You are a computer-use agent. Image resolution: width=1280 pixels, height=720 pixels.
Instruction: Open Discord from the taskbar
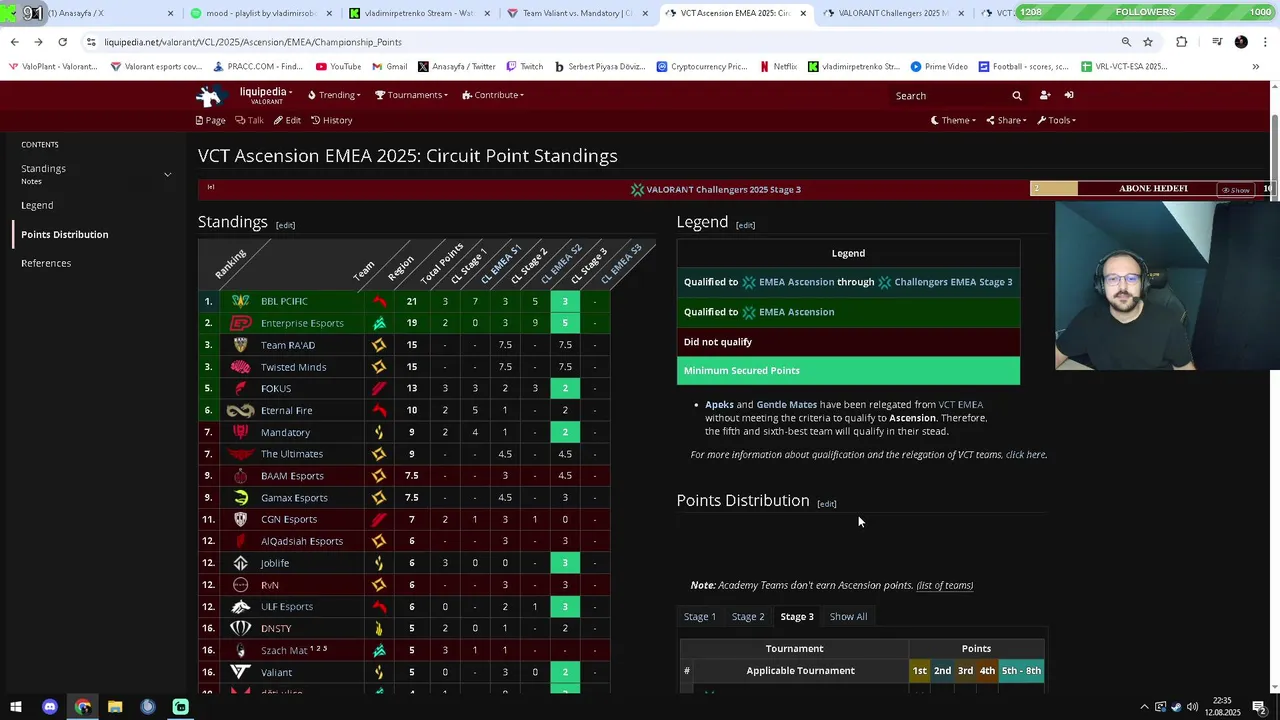(50, 707)
